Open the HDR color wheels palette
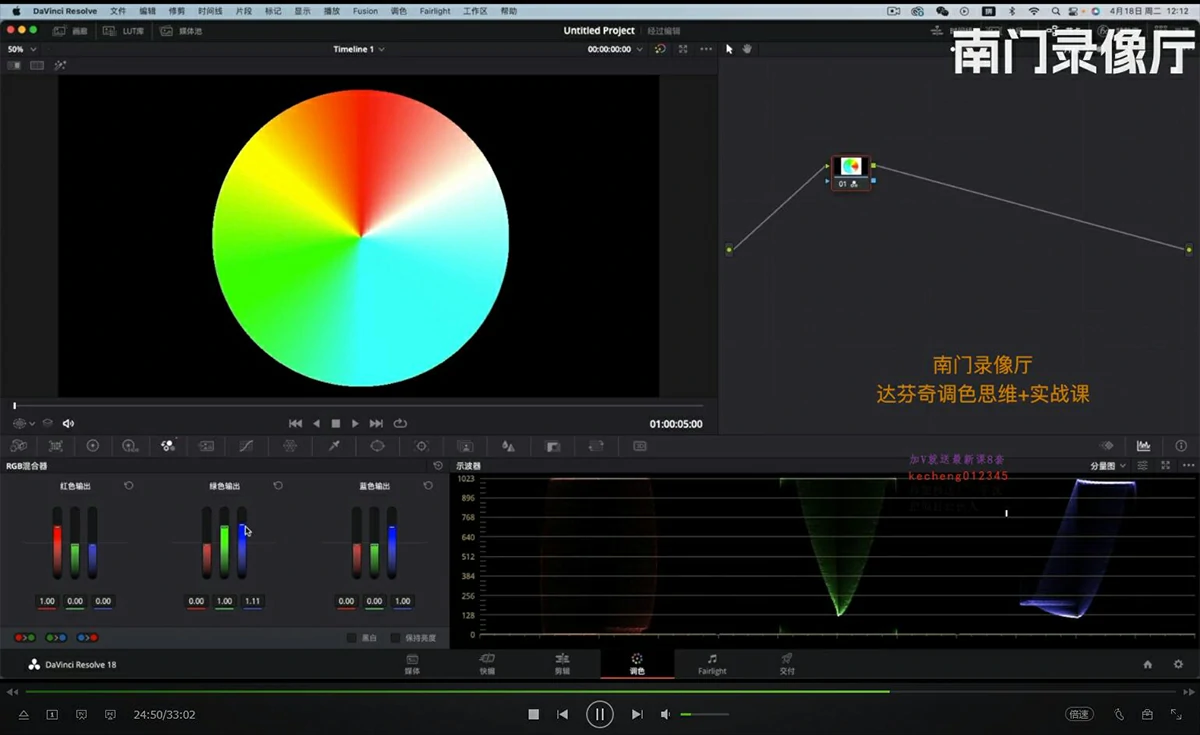The width and height of the screenshot is (1200, 735). 130,446
